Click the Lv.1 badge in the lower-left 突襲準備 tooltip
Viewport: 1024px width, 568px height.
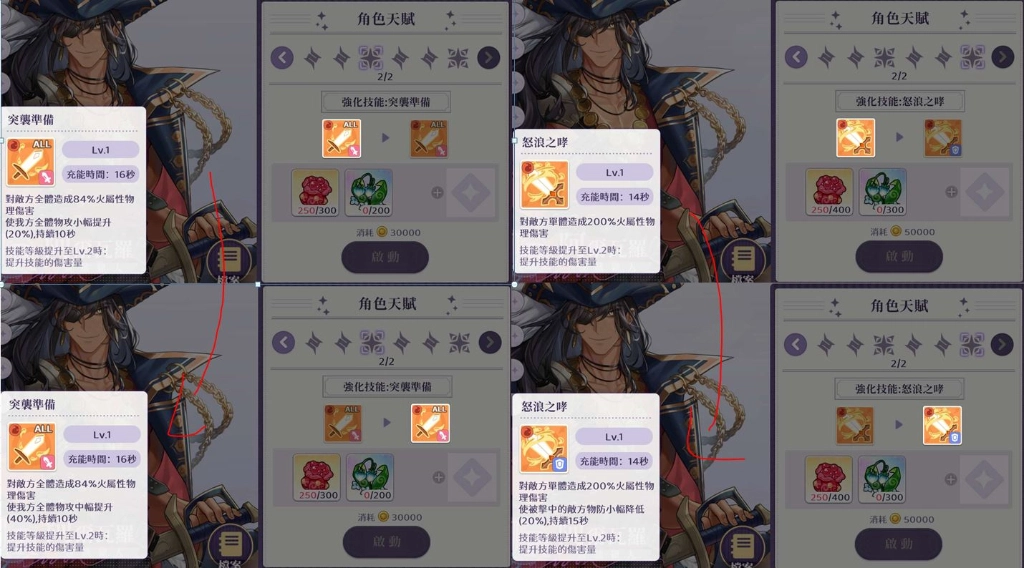click(x=102, y=434)
